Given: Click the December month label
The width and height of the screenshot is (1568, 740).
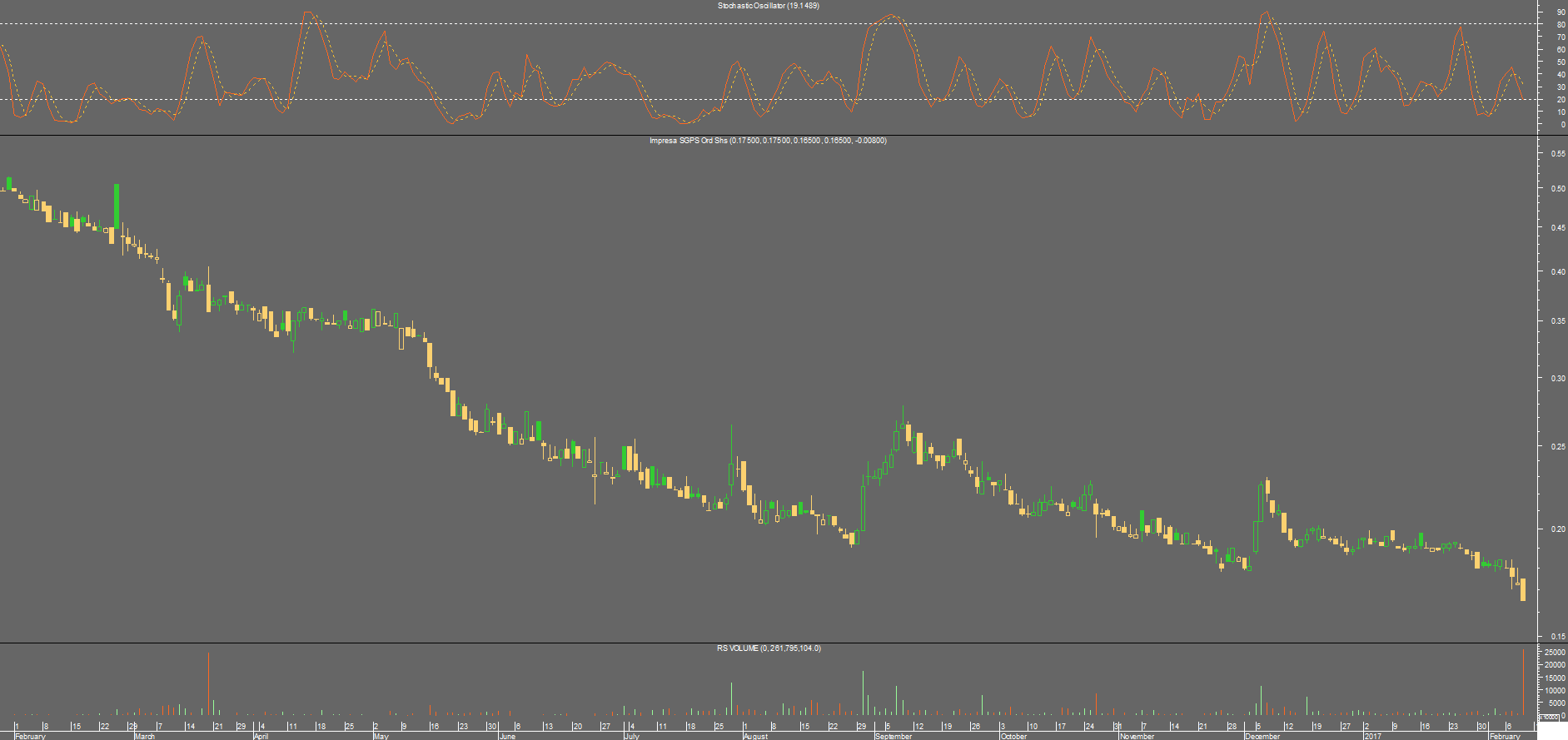Looking at the screenshot, I should [x=1262, y=736].
